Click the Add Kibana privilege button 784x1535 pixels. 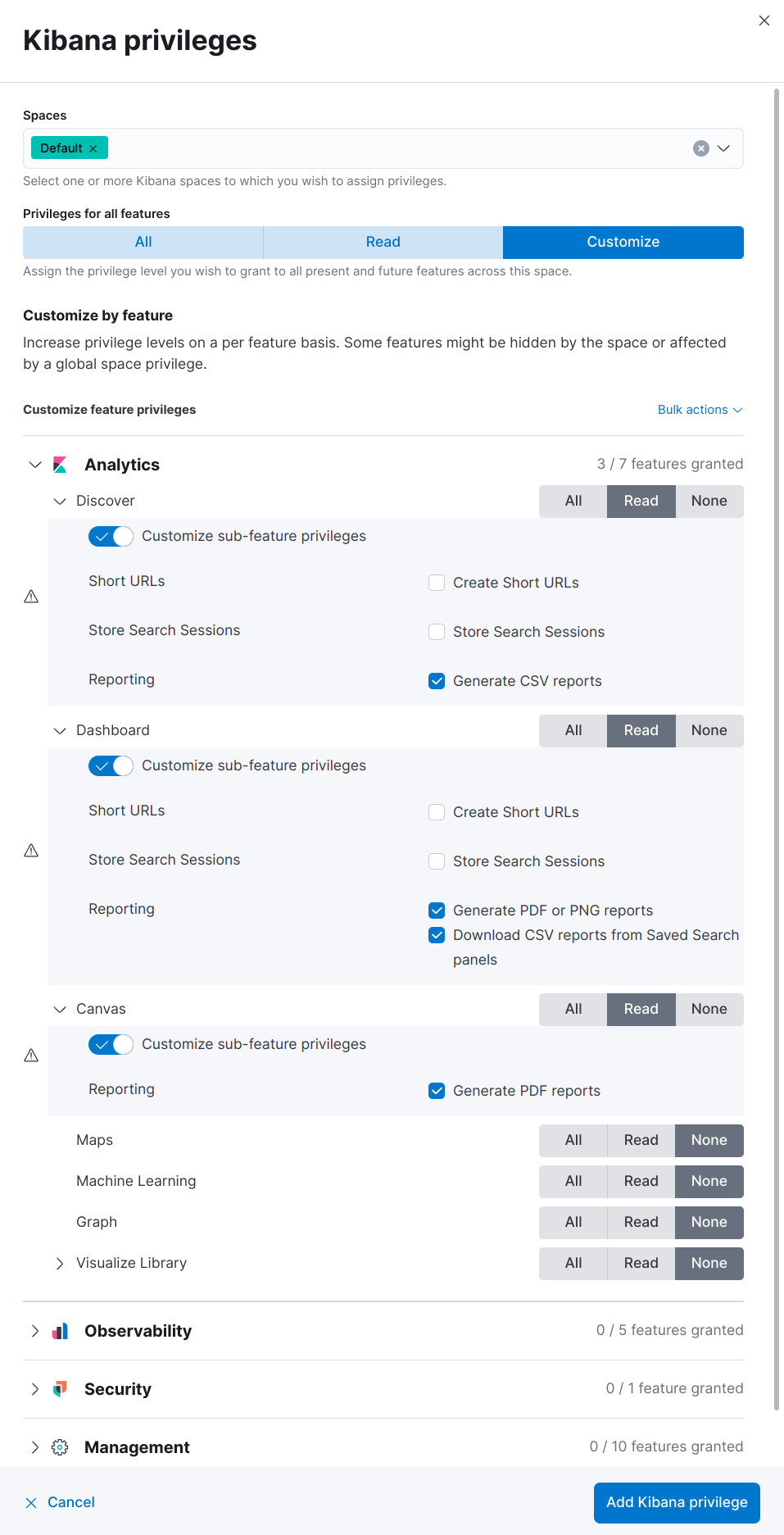(x=676, y=1502)
